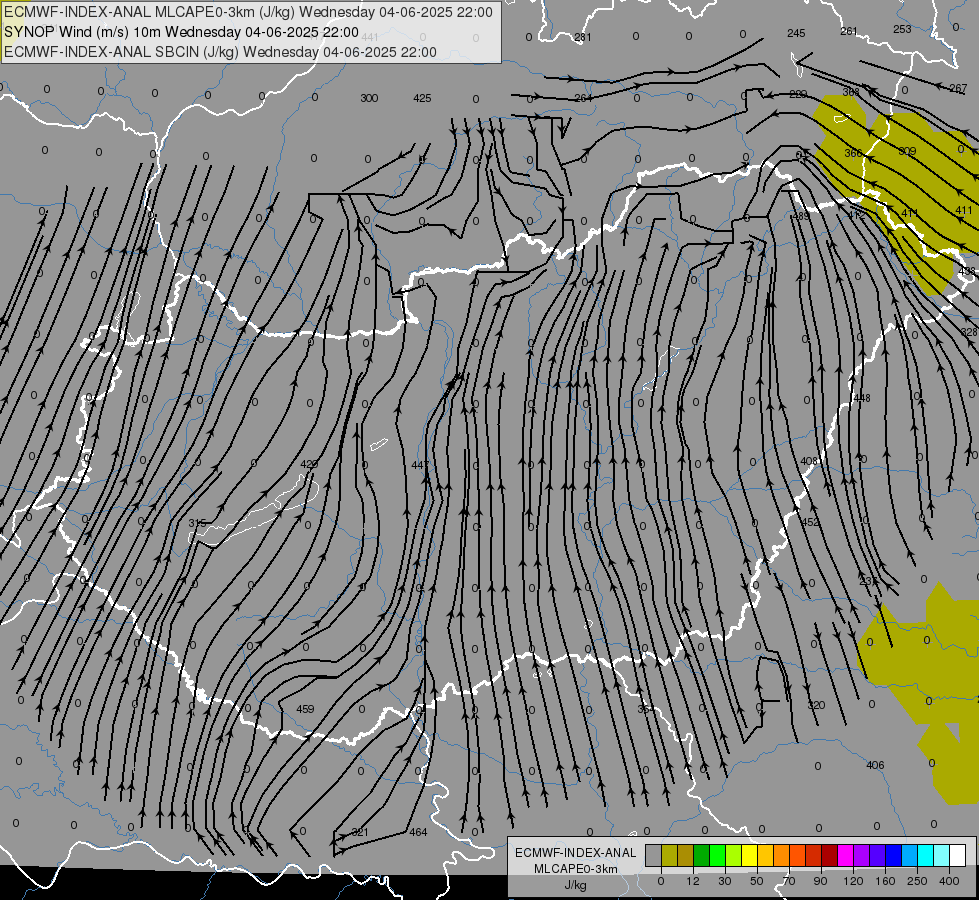979x900 pixels.
Task: Click station value 448 on map
Action: click(862, 398)
